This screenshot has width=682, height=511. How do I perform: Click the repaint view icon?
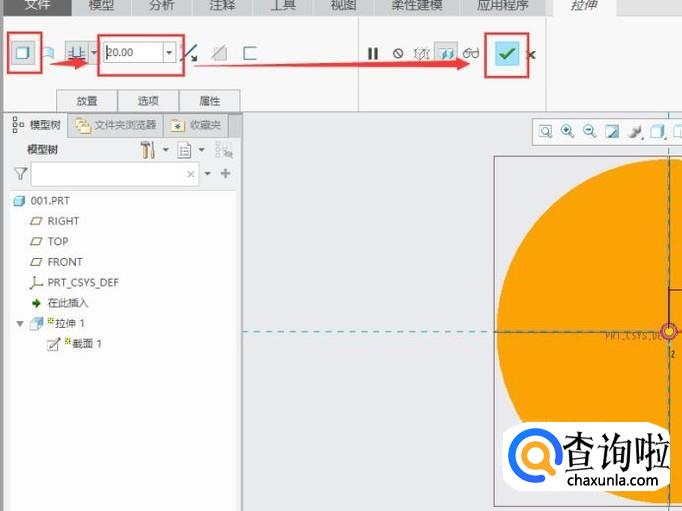(x=612, y=131)
